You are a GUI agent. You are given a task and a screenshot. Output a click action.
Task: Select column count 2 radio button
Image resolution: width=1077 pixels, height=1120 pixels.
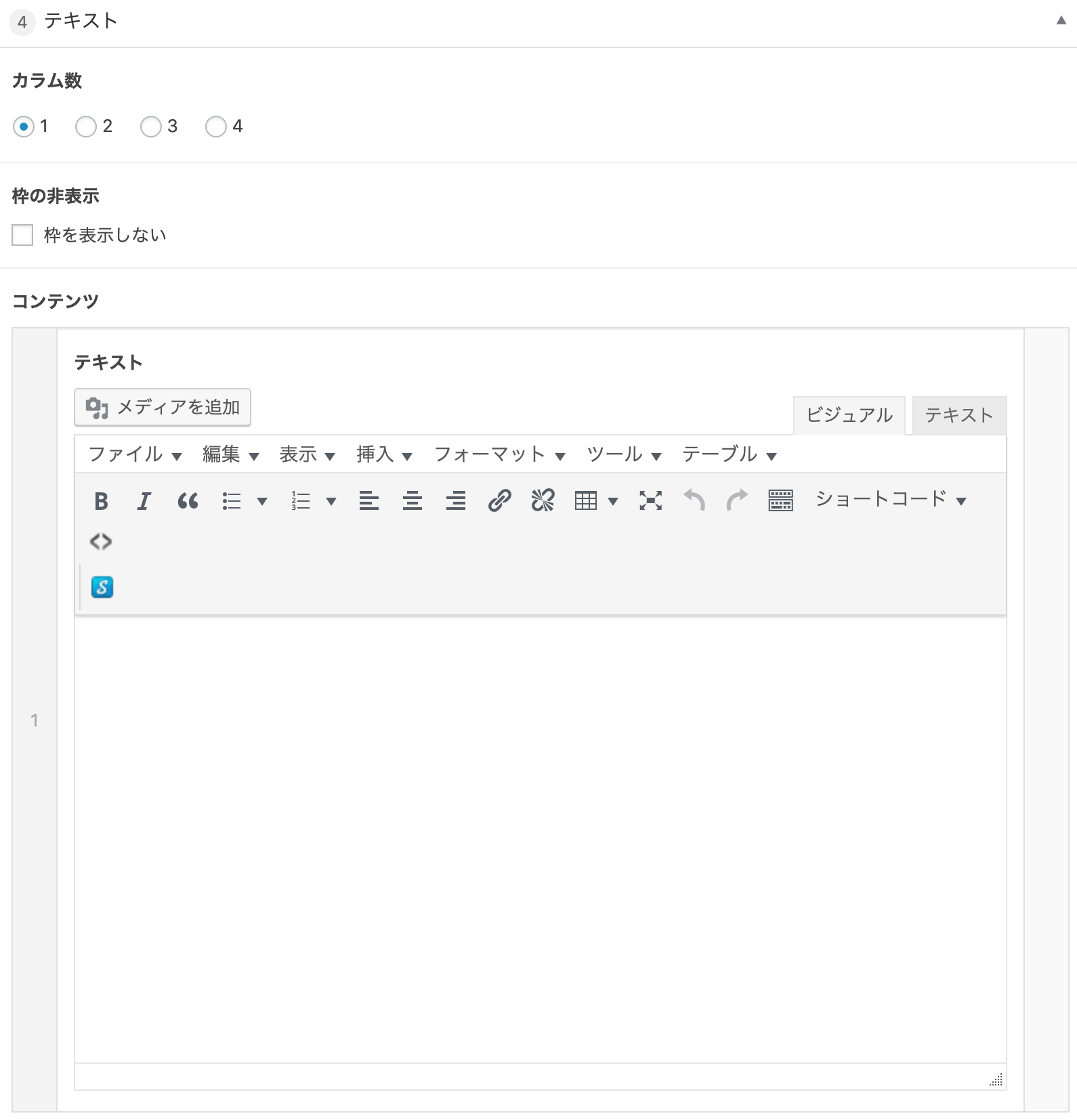click(x=86, y=127)
